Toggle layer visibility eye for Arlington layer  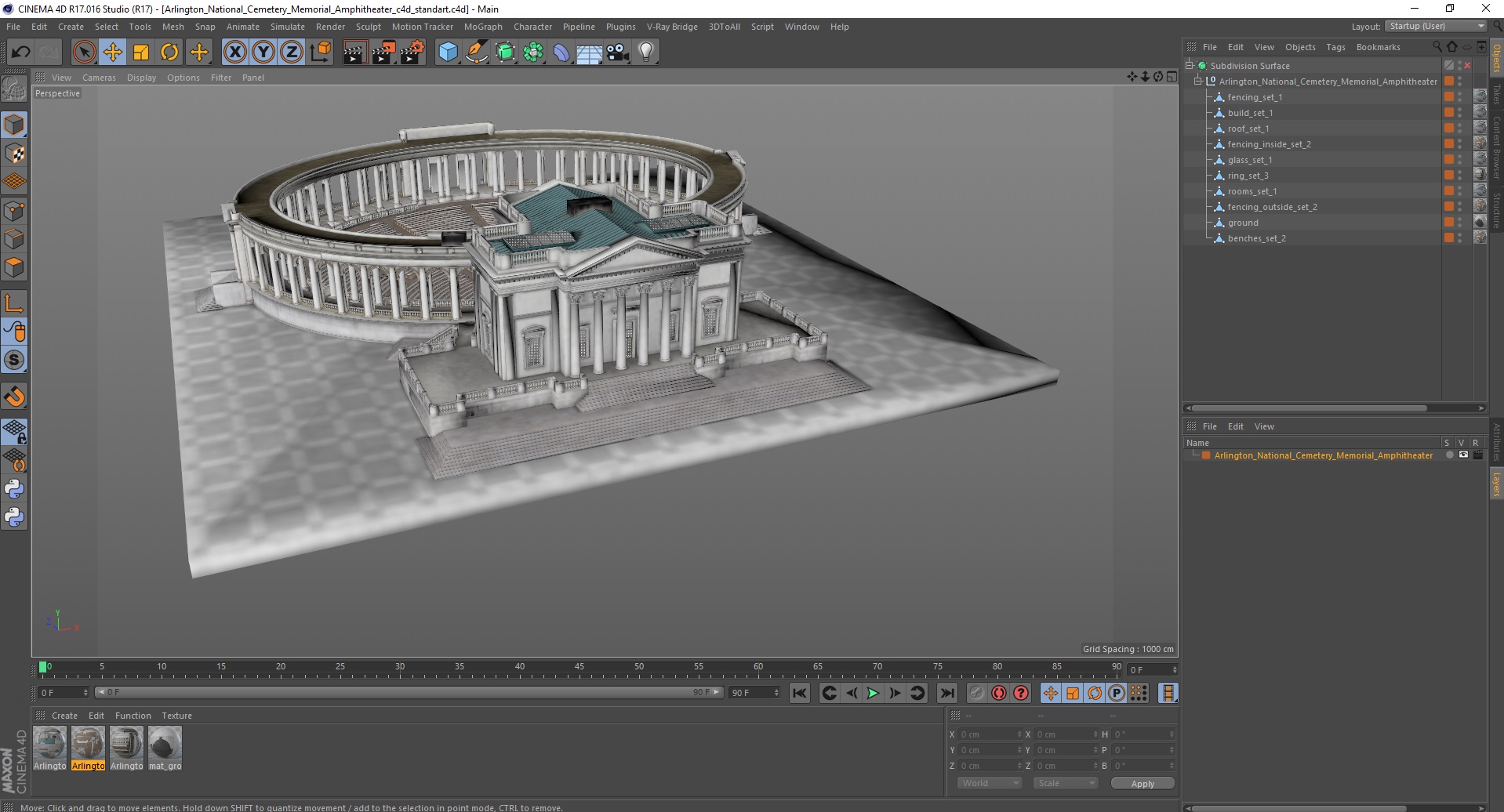point(1463,455)
